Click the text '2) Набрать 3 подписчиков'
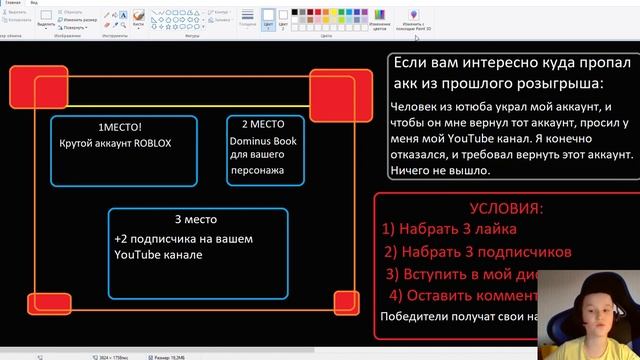This screenshot has height=360, width=640. coord(478,252)
